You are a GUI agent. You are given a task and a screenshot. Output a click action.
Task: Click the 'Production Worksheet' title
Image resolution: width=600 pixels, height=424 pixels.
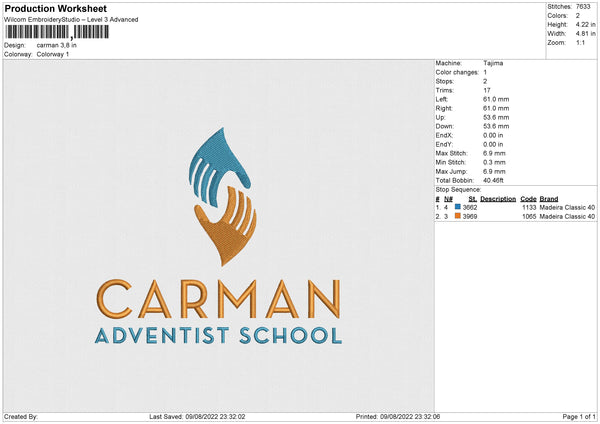[56, 9]
